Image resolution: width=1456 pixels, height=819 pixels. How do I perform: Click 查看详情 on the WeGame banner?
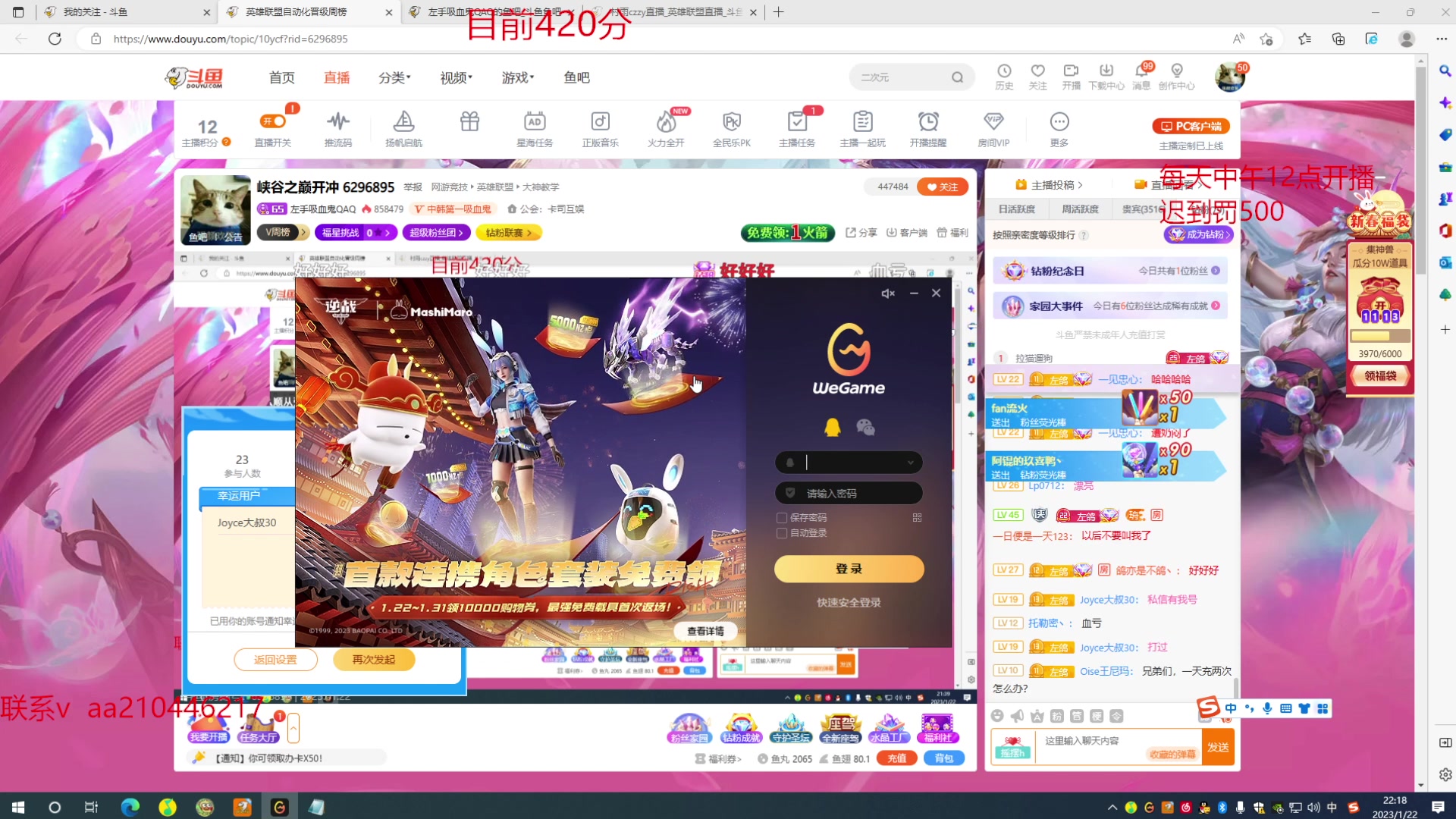705,631
